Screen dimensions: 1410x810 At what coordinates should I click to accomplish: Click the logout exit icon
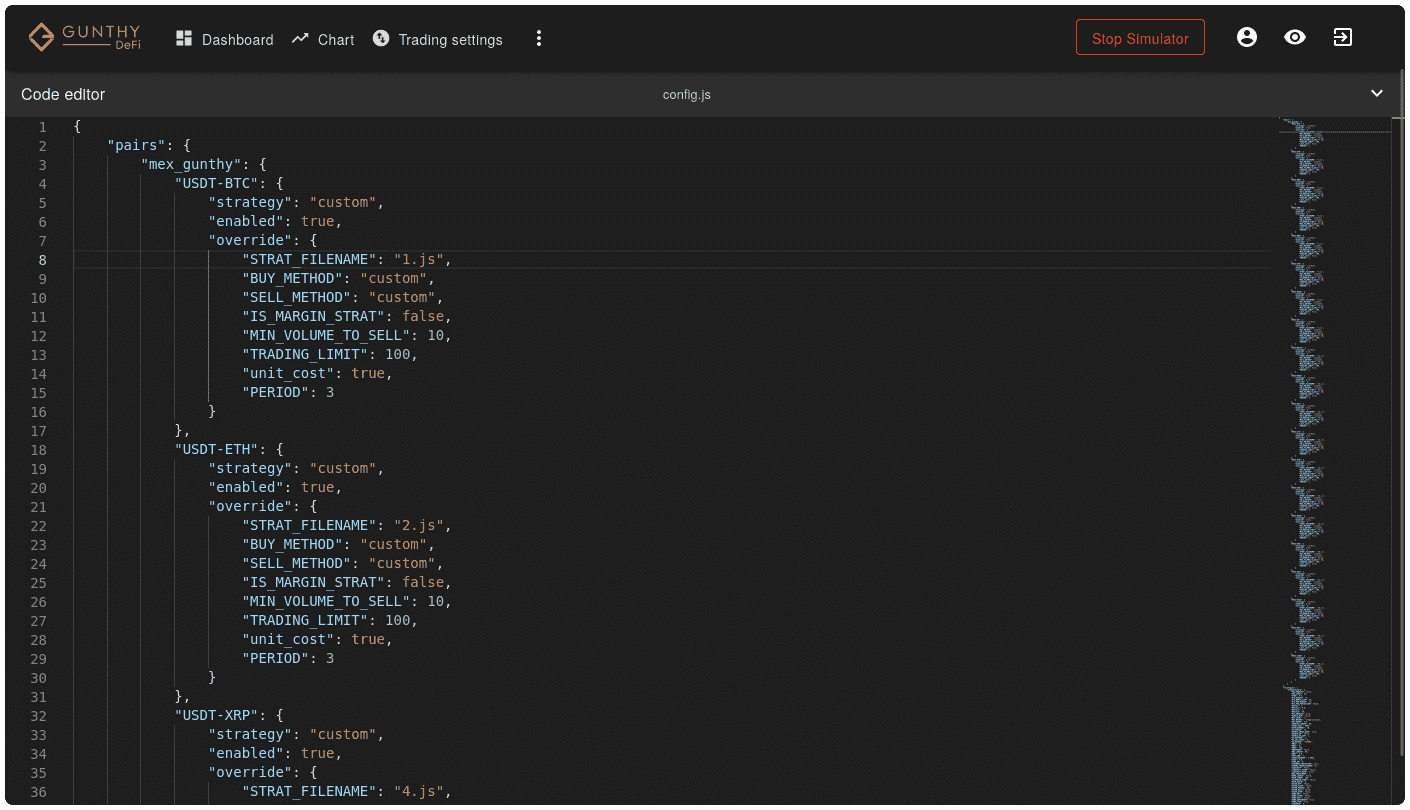(1342, 38)
